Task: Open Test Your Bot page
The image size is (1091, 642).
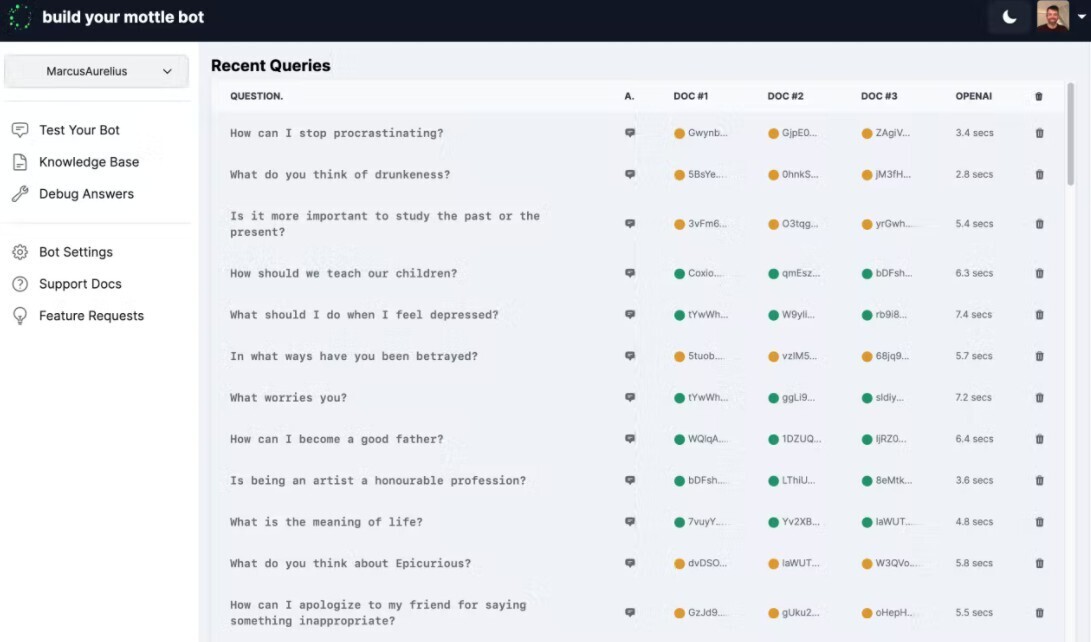Action: (79, 130)
